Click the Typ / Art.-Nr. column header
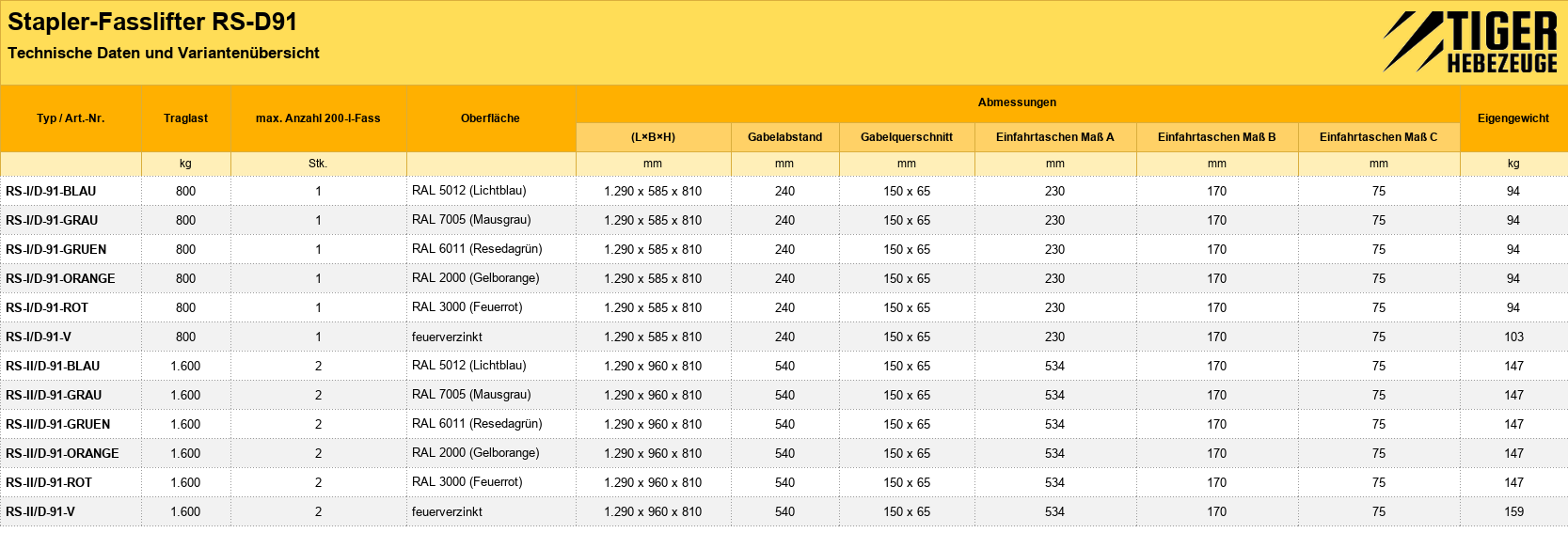1568x533 pixels. [x=71, y=118]
